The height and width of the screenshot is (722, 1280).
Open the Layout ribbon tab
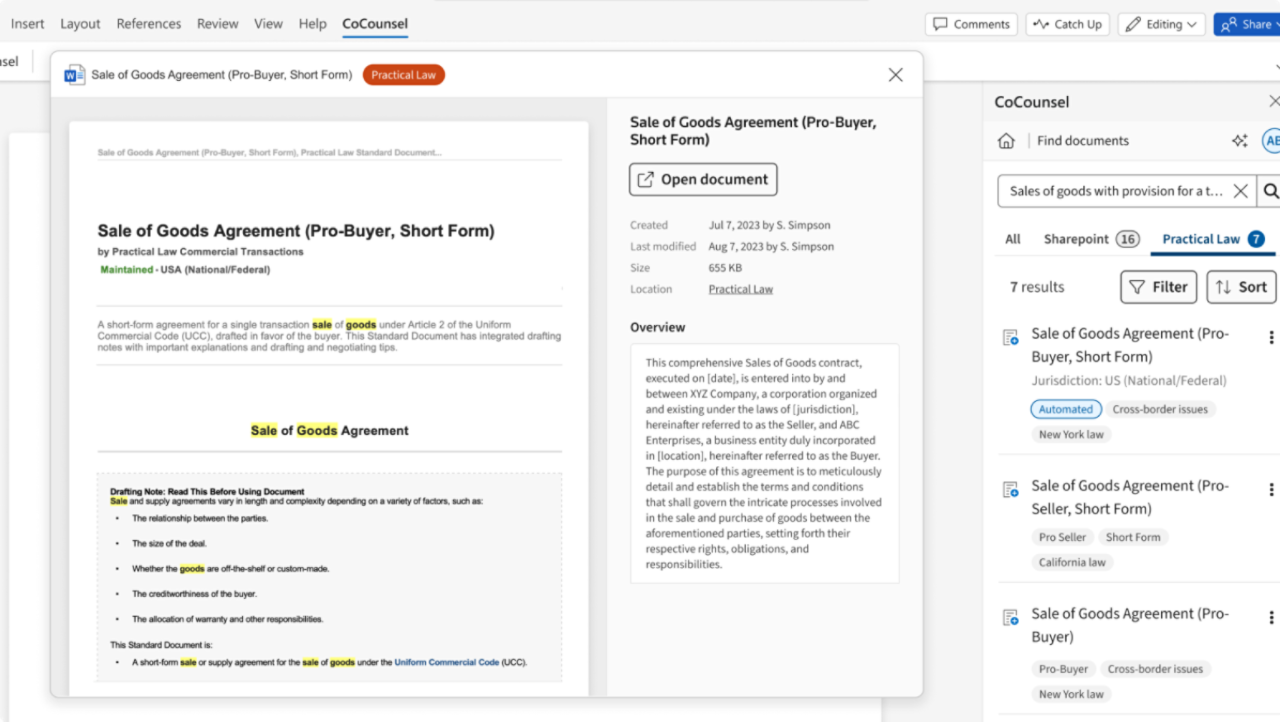coord(80,24)
